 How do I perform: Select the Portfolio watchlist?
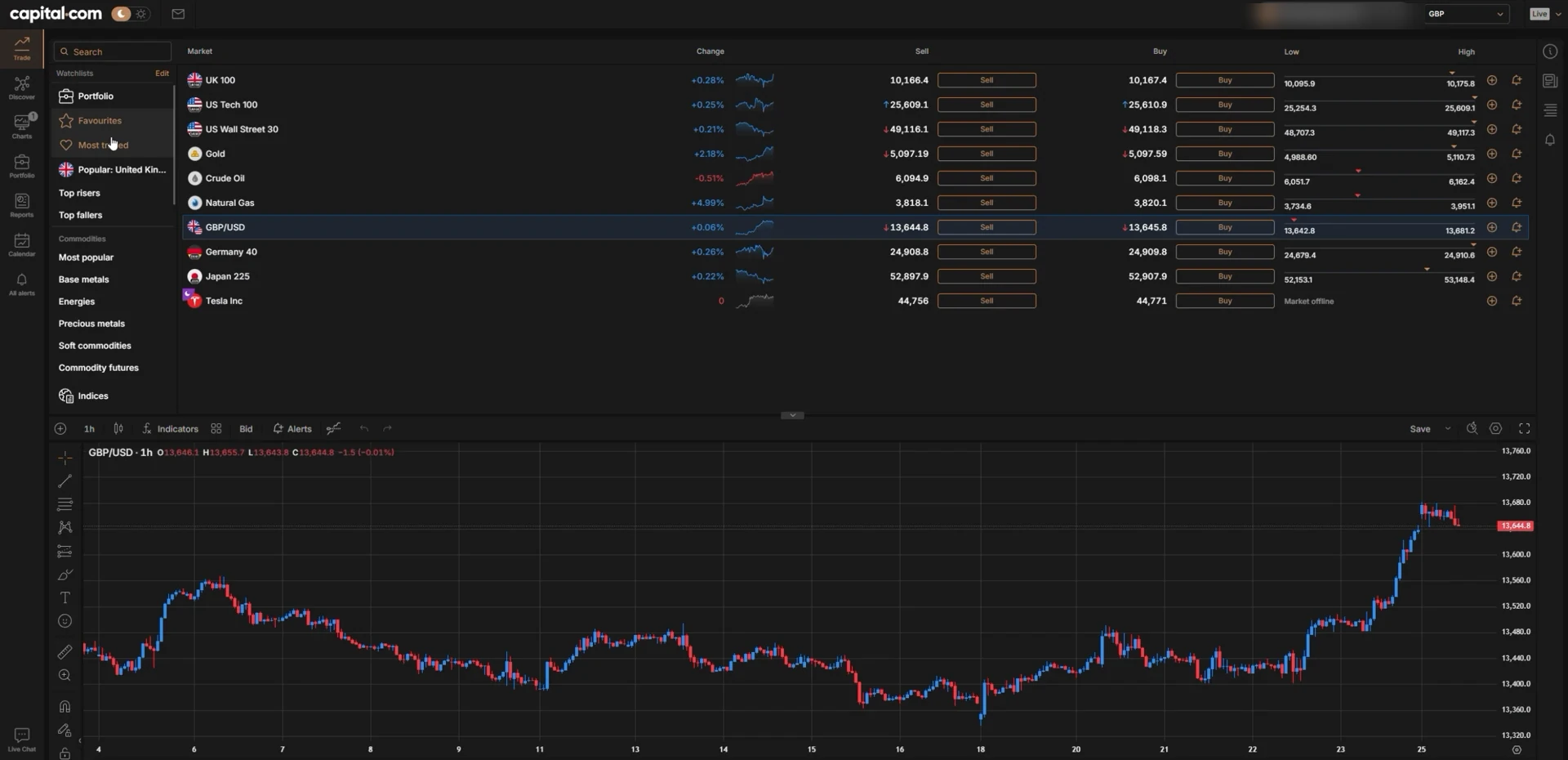pos(114,96)
